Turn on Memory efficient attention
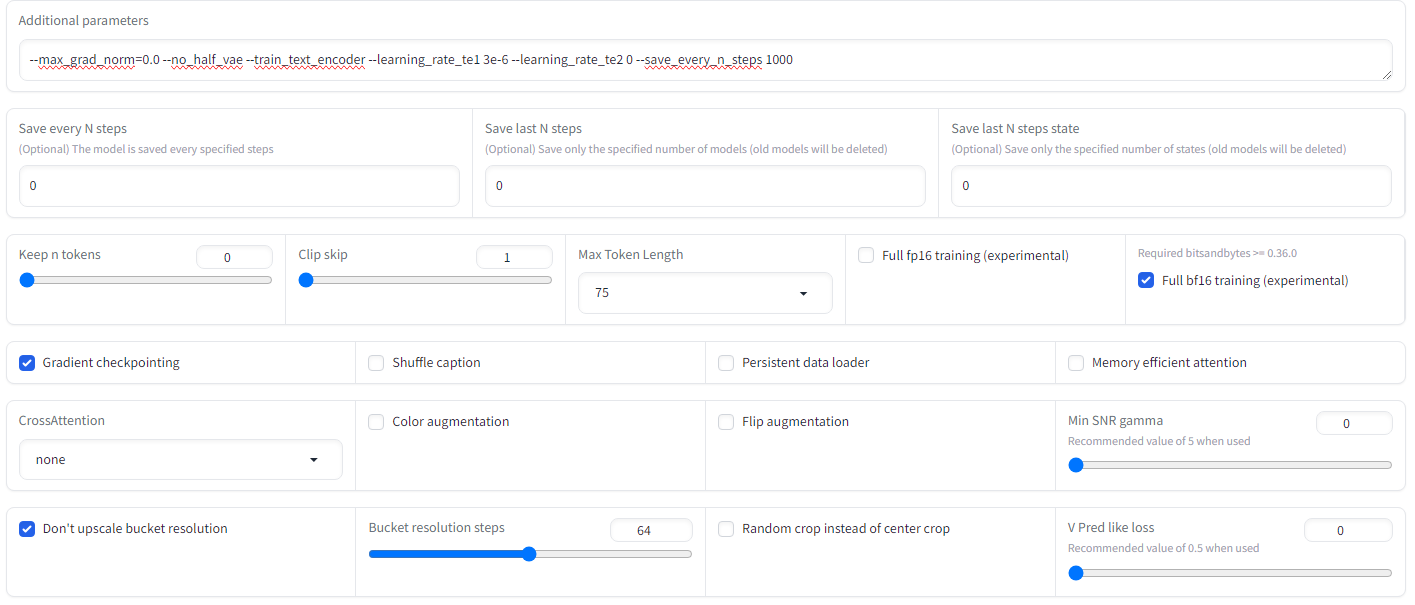 (x=1076, y=363)
